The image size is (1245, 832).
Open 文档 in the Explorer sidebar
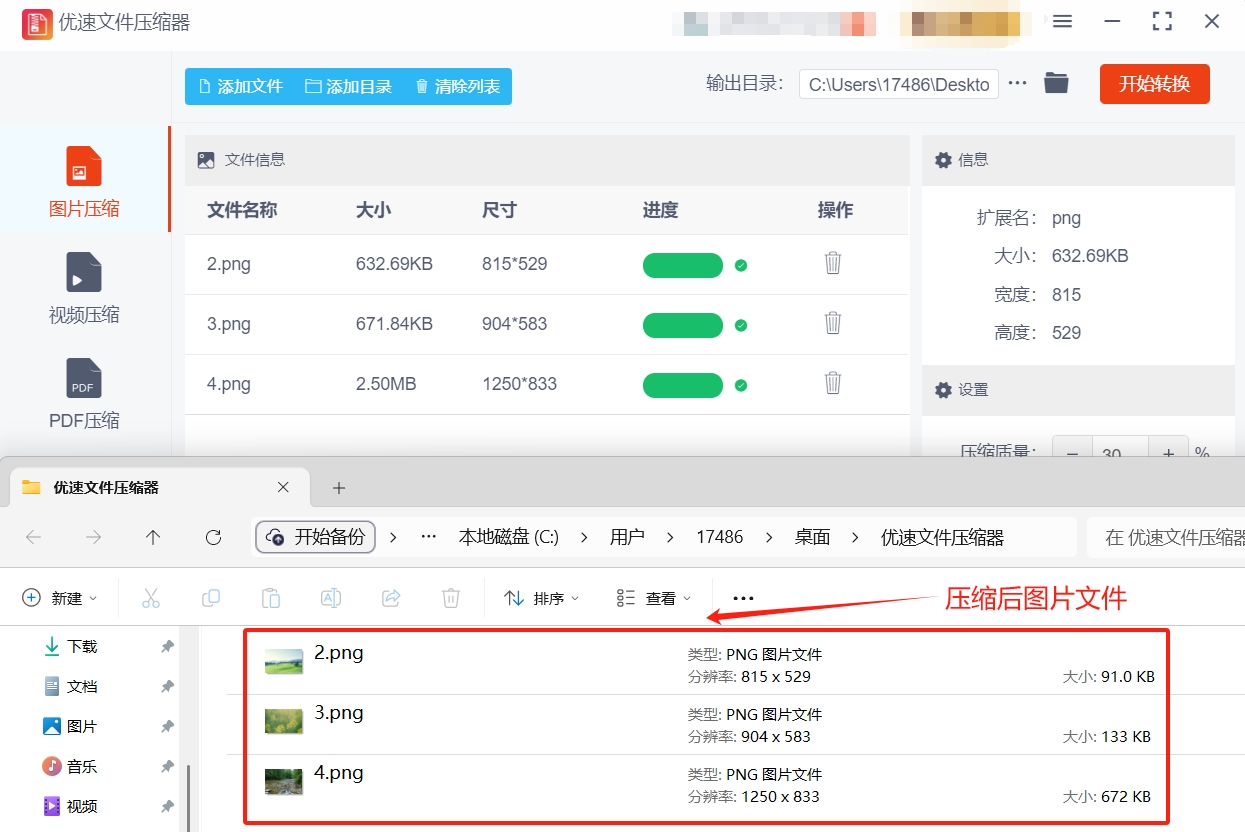point(82,687)
